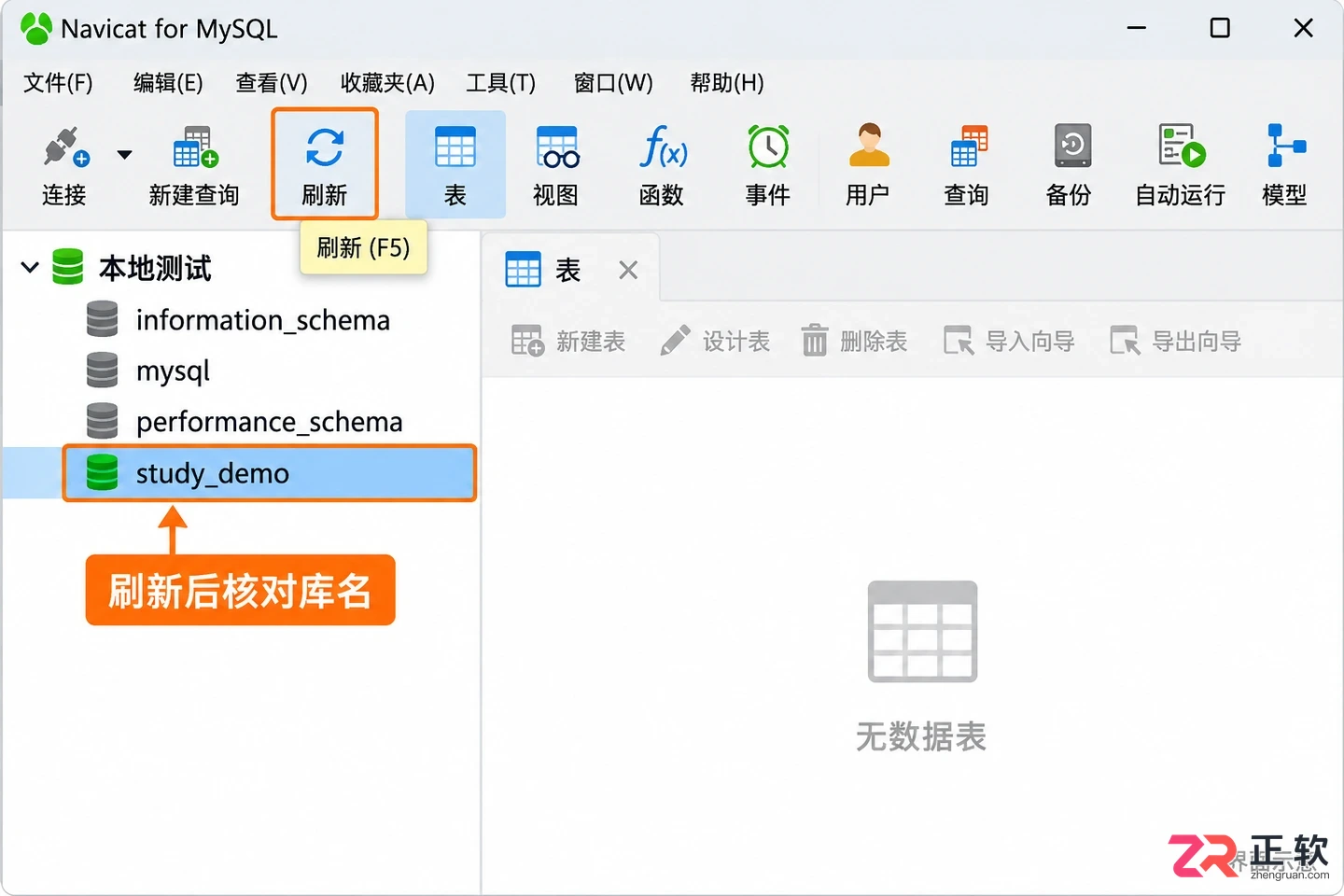Open the Connection (连接) dropdown arrow
This screenshot has height=896, width=1344.
coord(124,154)
